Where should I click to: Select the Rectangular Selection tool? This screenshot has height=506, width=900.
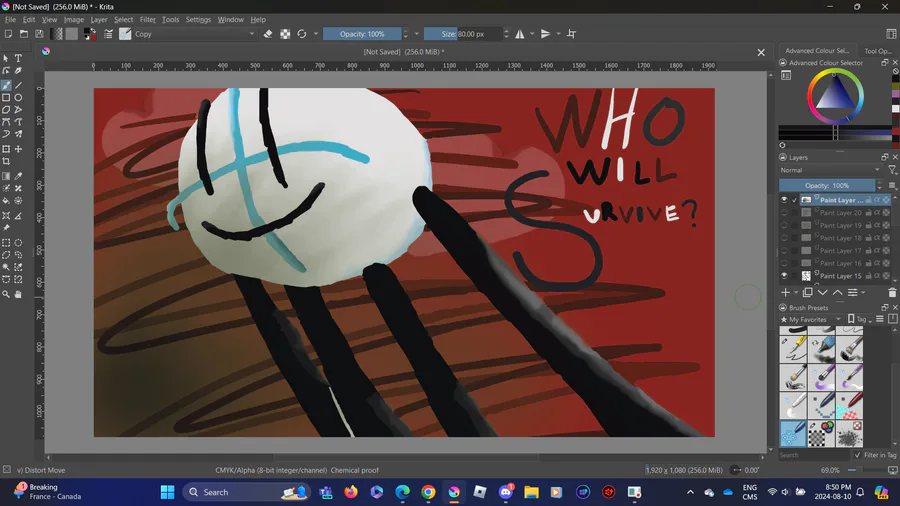(6, 243)
